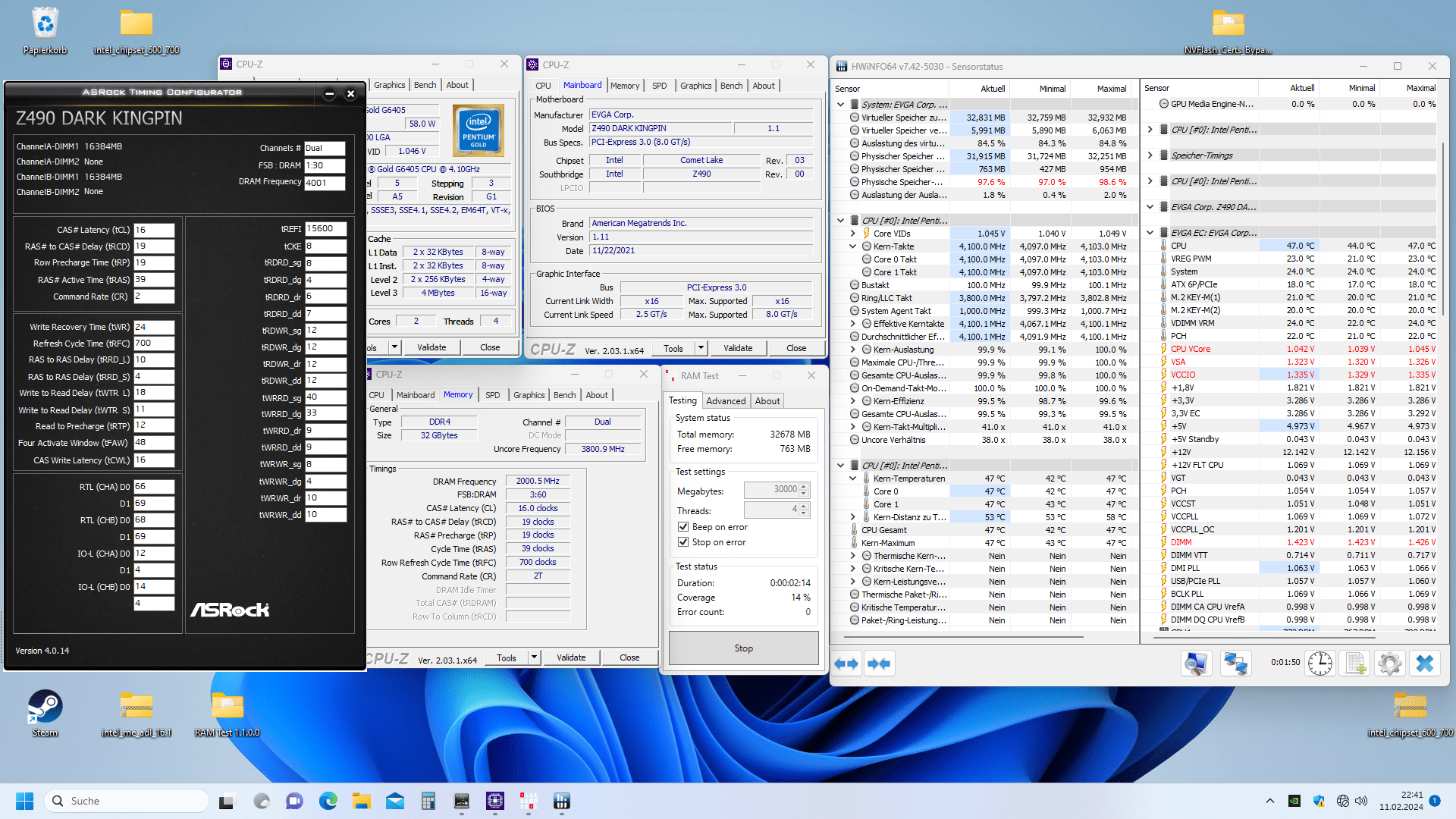Viewport: 1456px width, 819px height.
Task: Open HWiNFO sensor settings gear
Action: click(x=1390, y=664)
